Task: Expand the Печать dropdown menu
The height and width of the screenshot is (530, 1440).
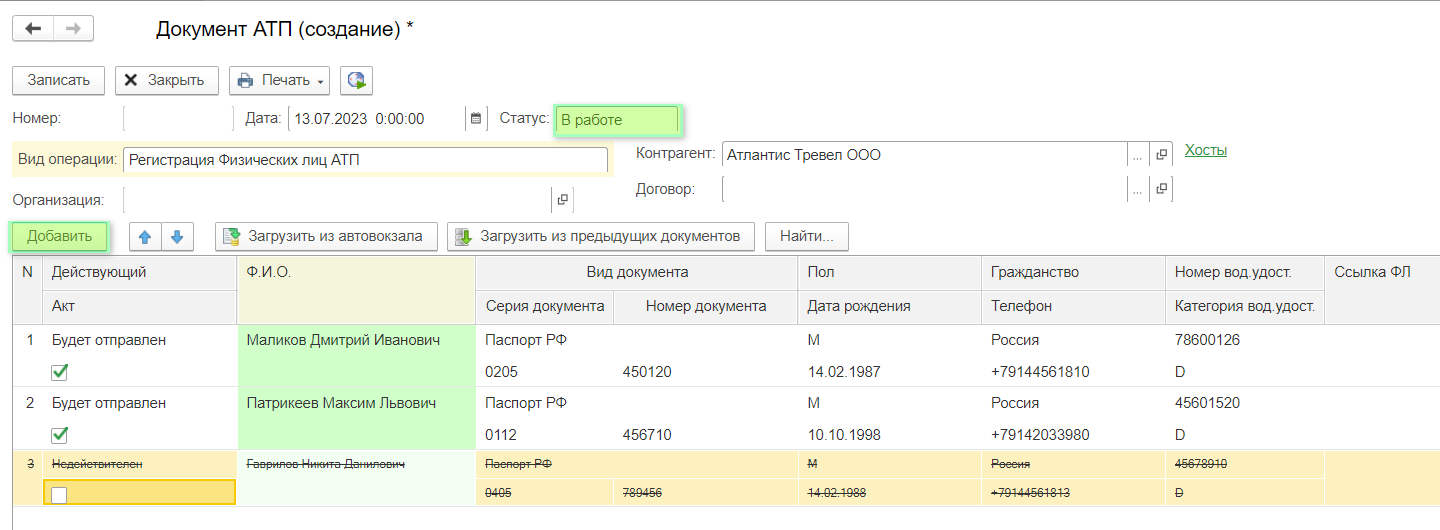Action: click(x=320, y=81)
